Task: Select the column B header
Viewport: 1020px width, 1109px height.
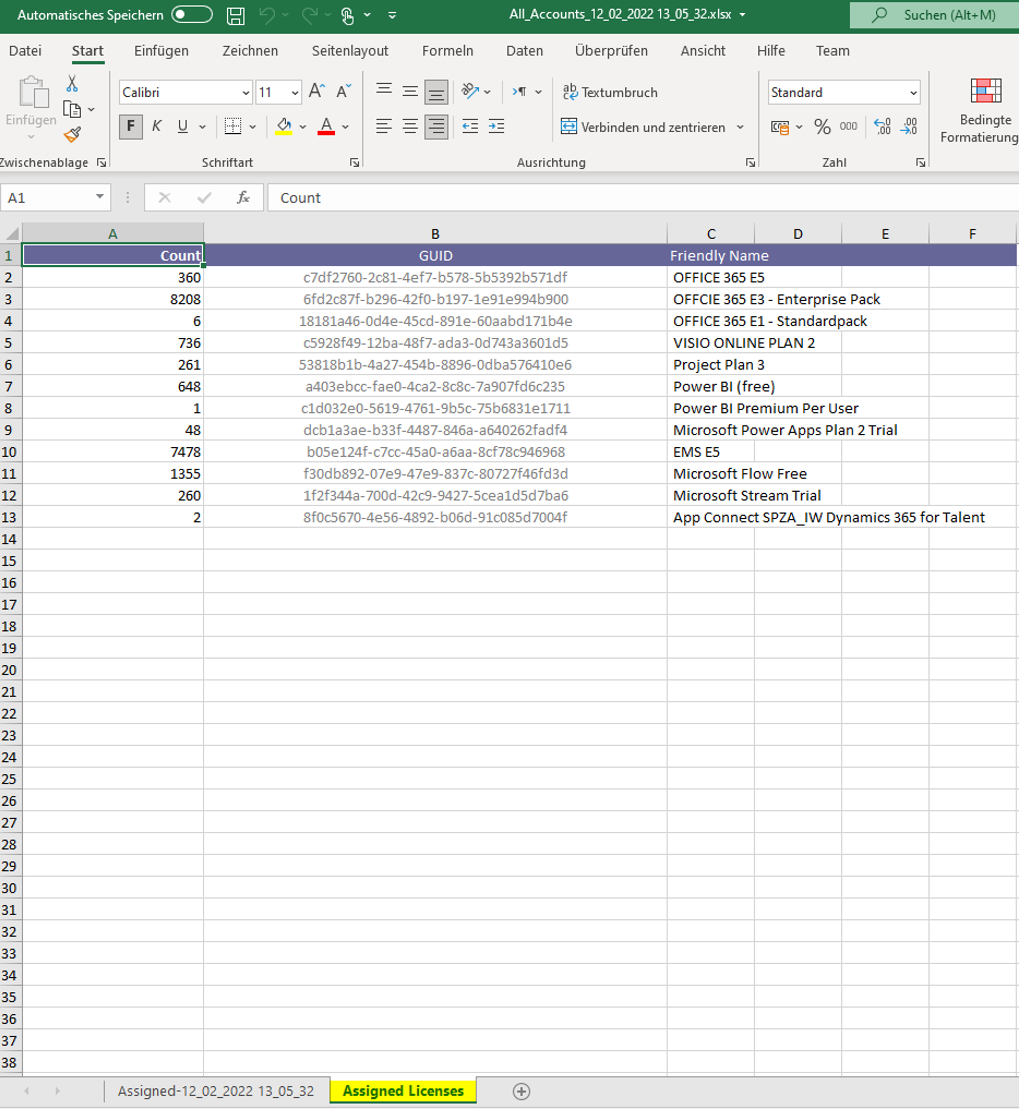Action: pyautogui.click(x=435, y=233)
